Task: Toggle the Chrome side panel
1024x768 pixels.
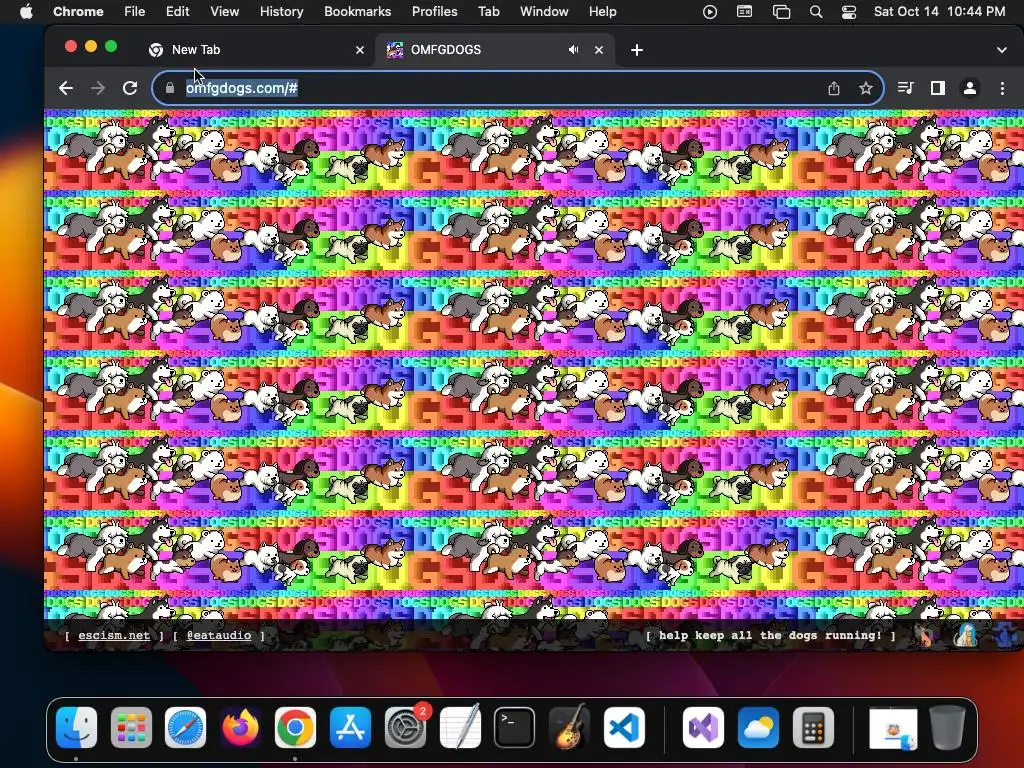Action: [938, 88]
